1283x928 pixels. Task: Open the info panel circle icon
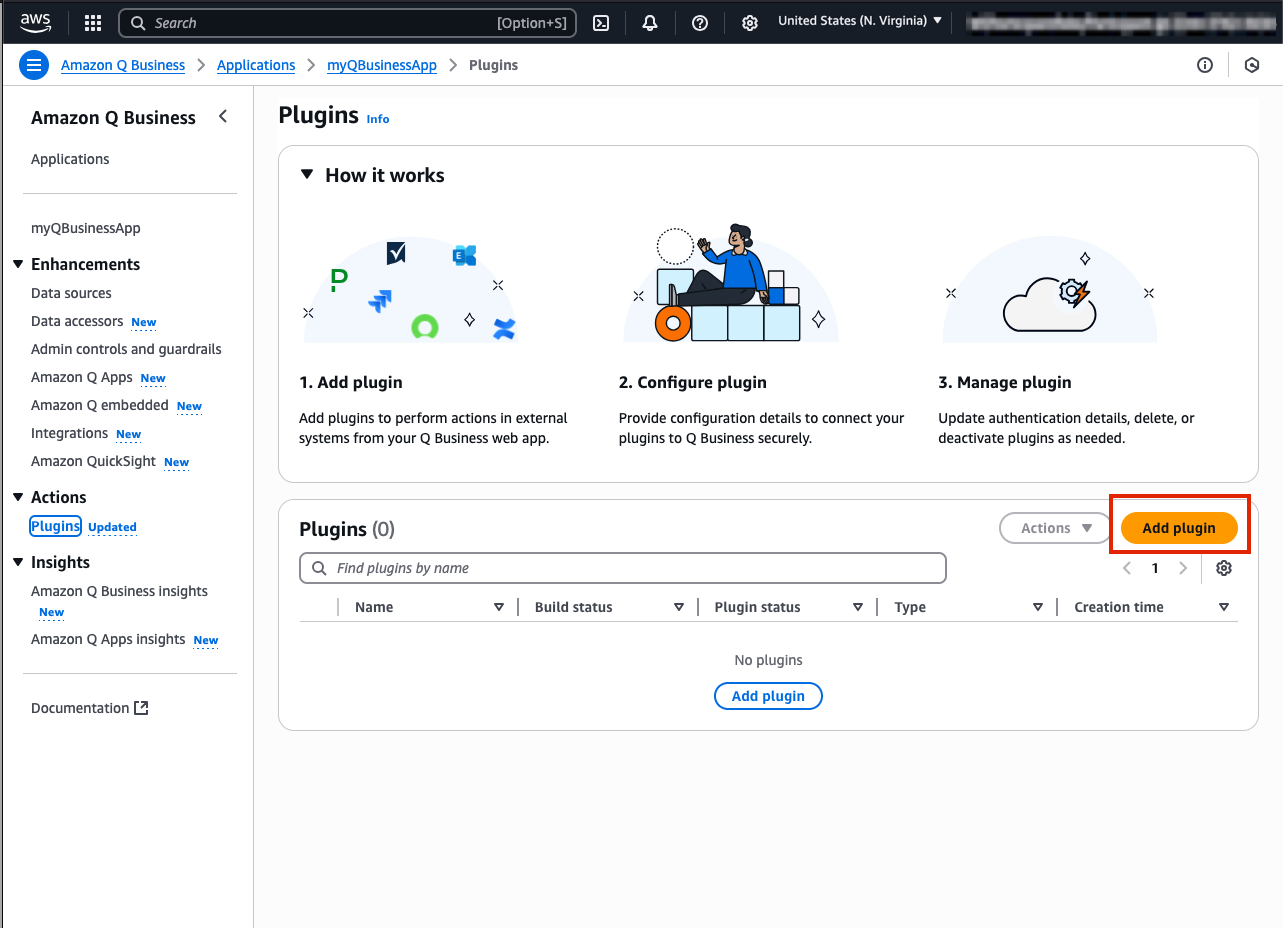coord(1205,66)
